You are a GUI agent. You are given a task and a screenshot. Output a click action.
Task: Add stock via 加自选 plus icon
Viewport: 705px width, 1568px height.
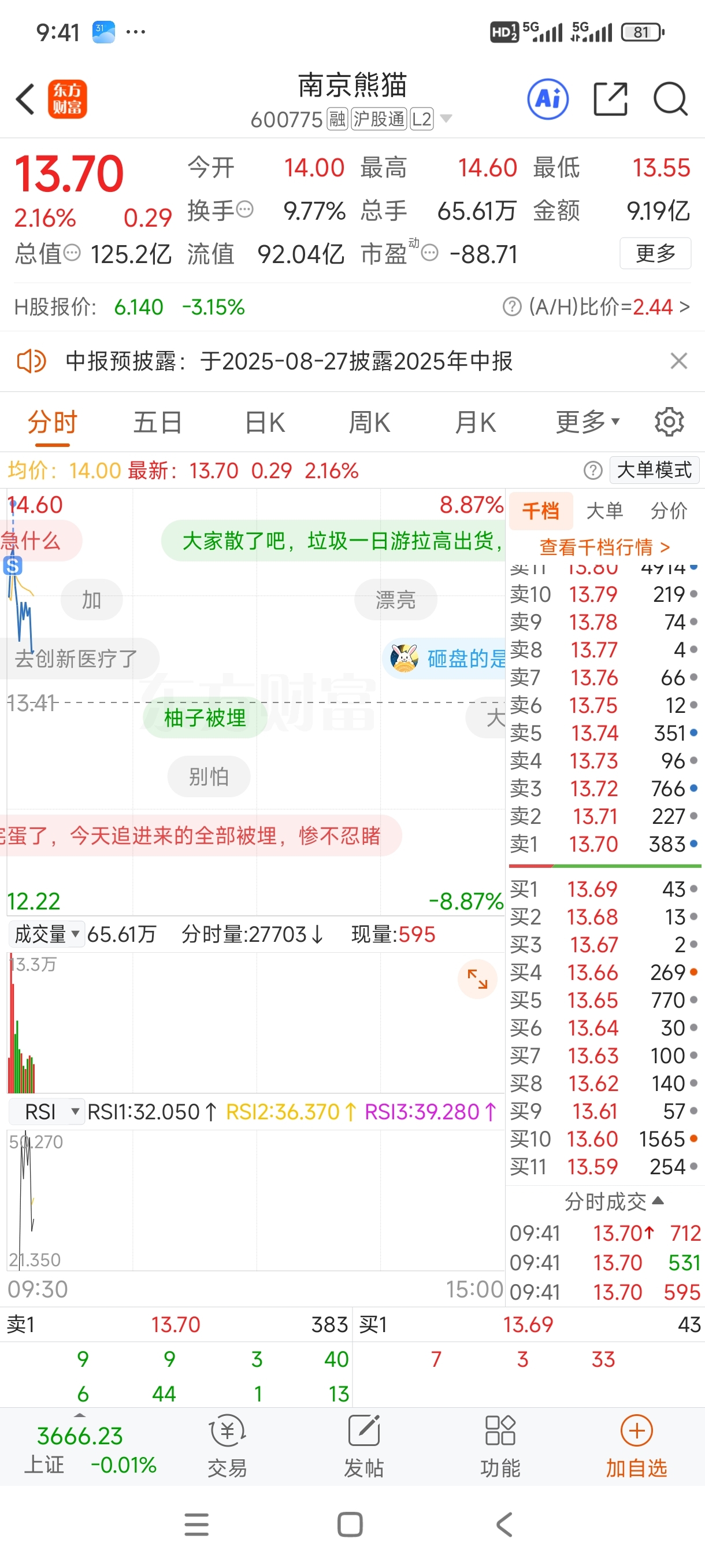tap(636, 1445)
